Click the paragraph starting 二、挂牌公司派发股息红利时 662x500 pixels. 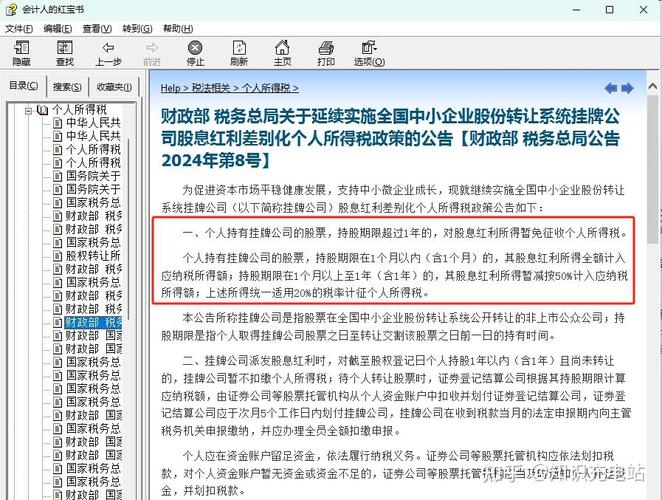[396, 396]
